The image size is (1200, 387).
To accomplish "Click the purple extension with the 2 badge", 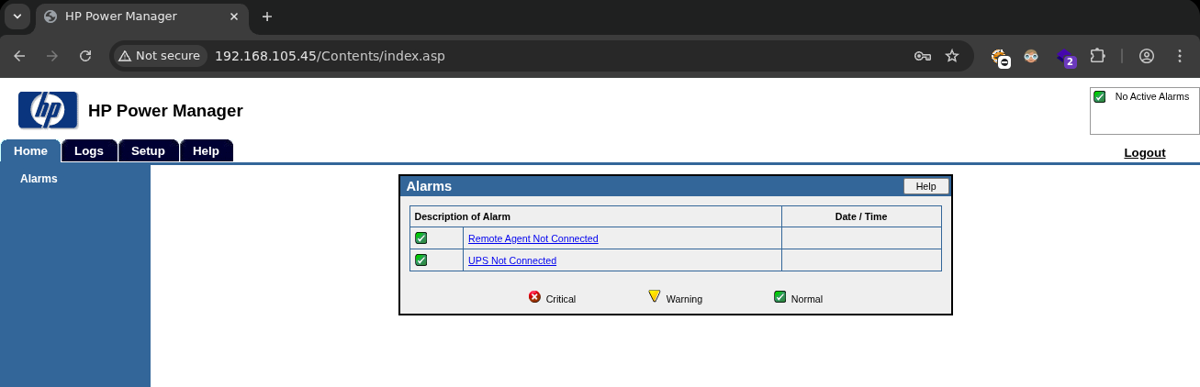I will coord(1066,57).
